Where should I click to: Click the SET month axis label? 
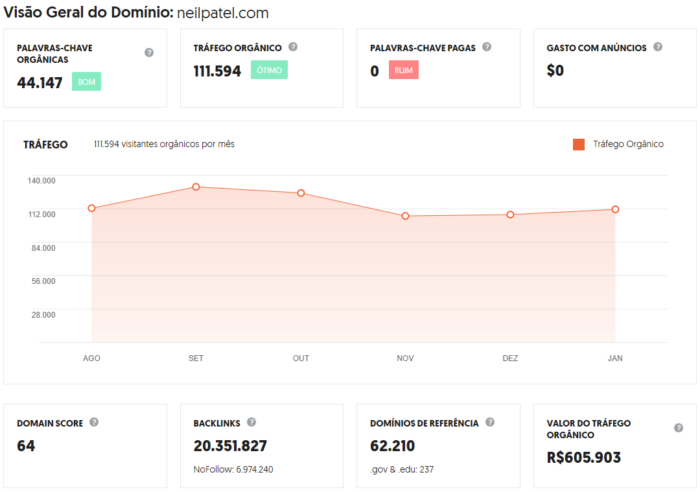click(x=196, y=358)
